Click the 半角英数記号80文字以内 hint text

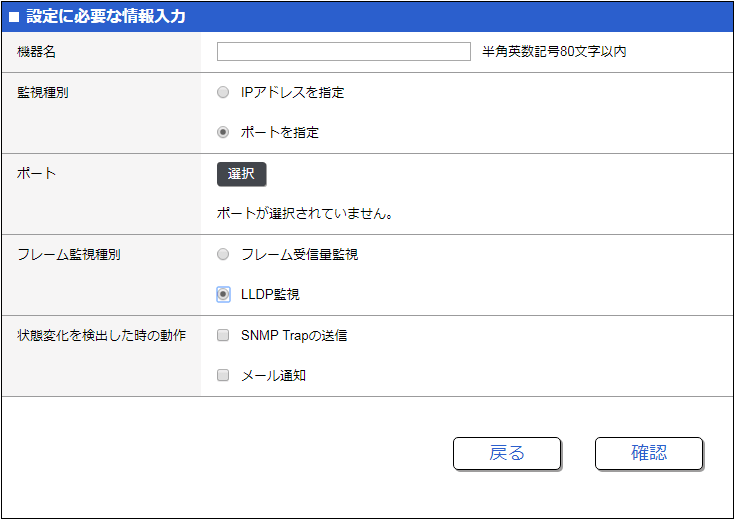coord(554,52)
